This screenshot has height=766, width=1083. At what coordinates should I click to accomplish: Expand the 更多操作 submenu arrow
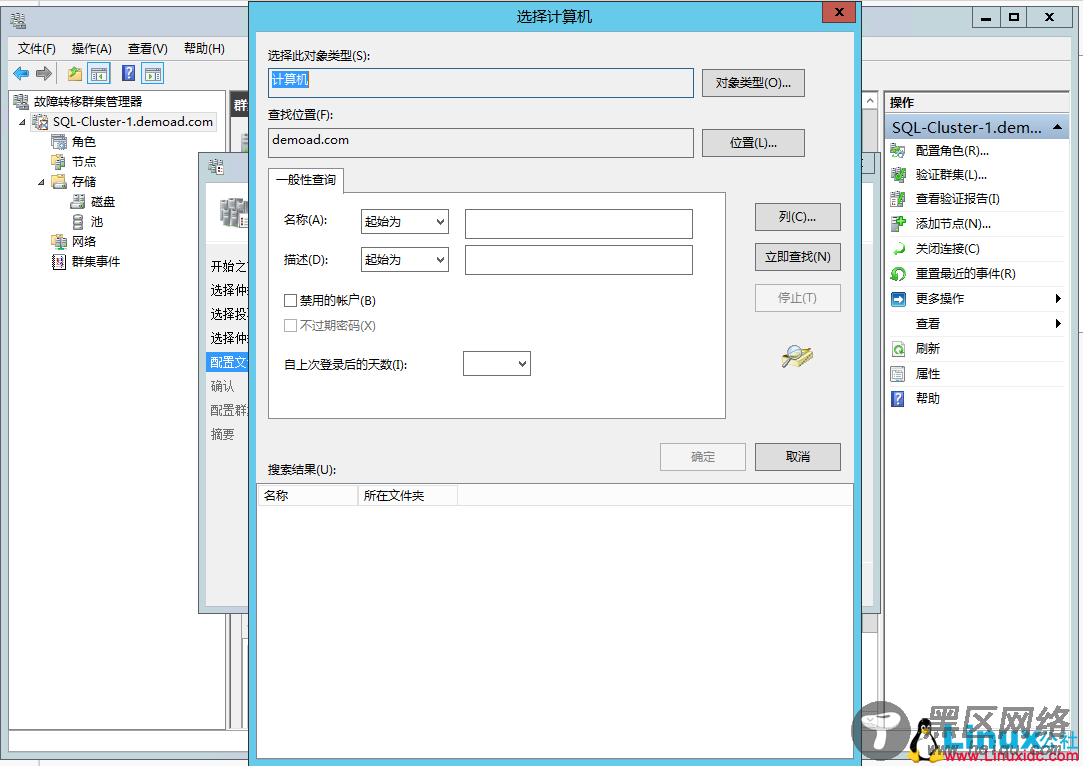[1057, 298]
